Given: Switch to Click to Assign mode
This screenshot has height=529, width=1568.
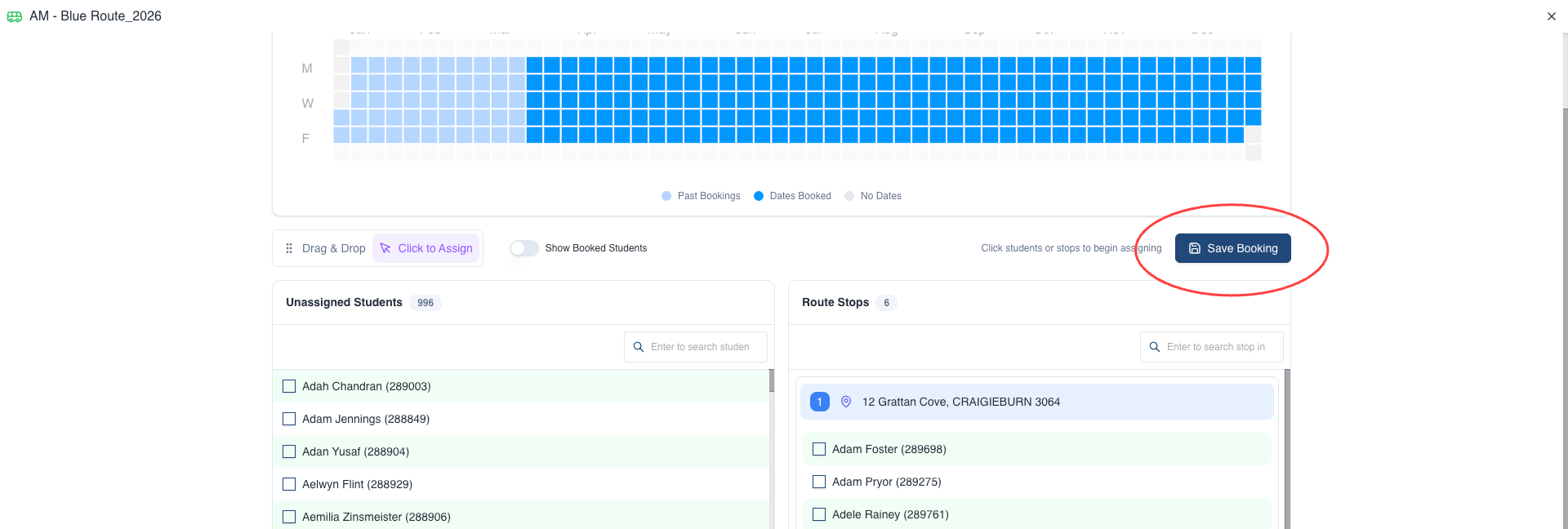Looking at the screenshot, I should [x=426, y=248].
